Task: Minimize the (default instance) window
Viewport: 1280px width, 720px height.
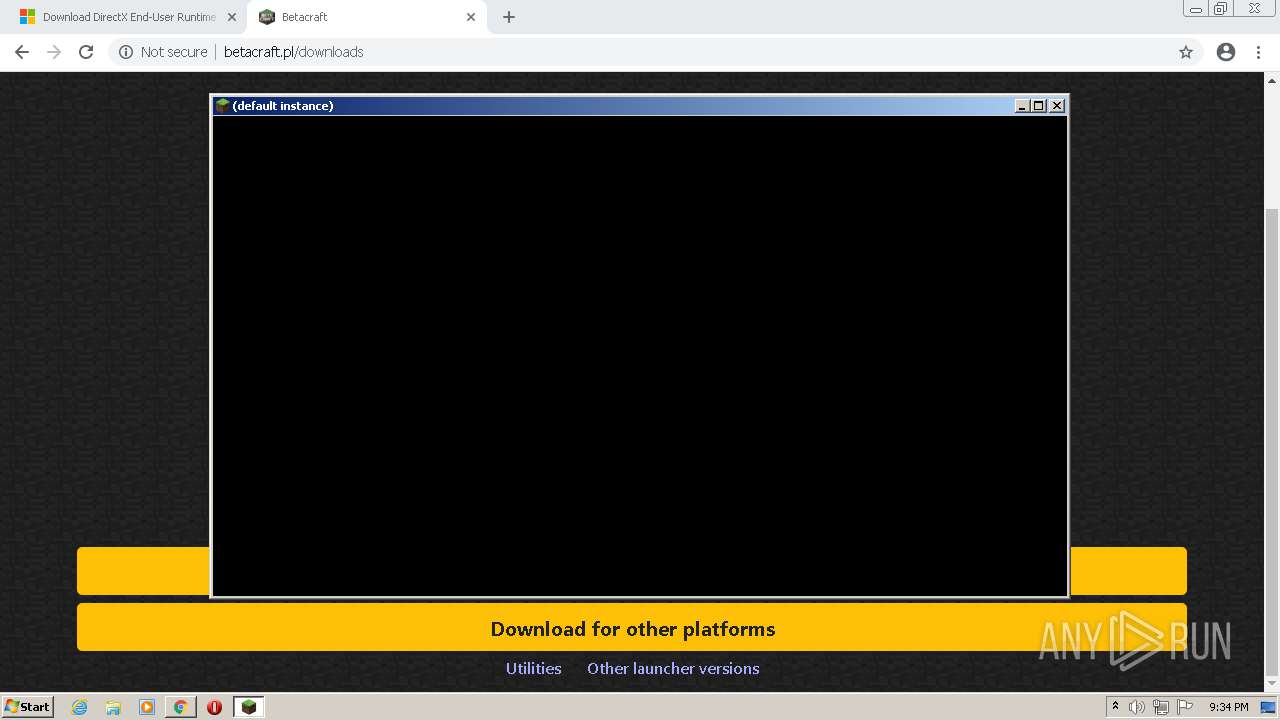Action: click(1022, 105)
